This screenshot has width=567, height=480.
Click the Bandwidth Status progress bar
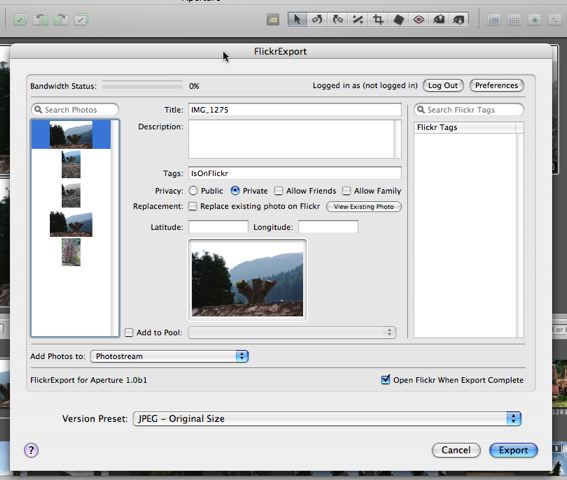tap(142, 86)
